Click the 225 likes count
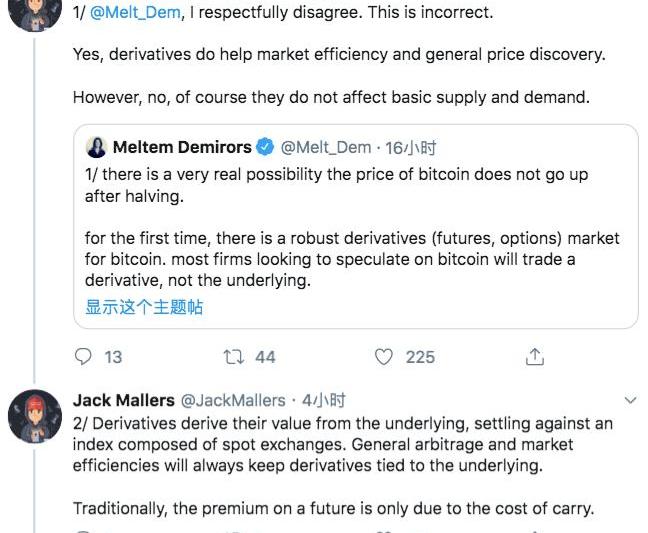Image resolution: width=648 pixels, height=533 pixels. pyautogui.click(x=420, y=357)
